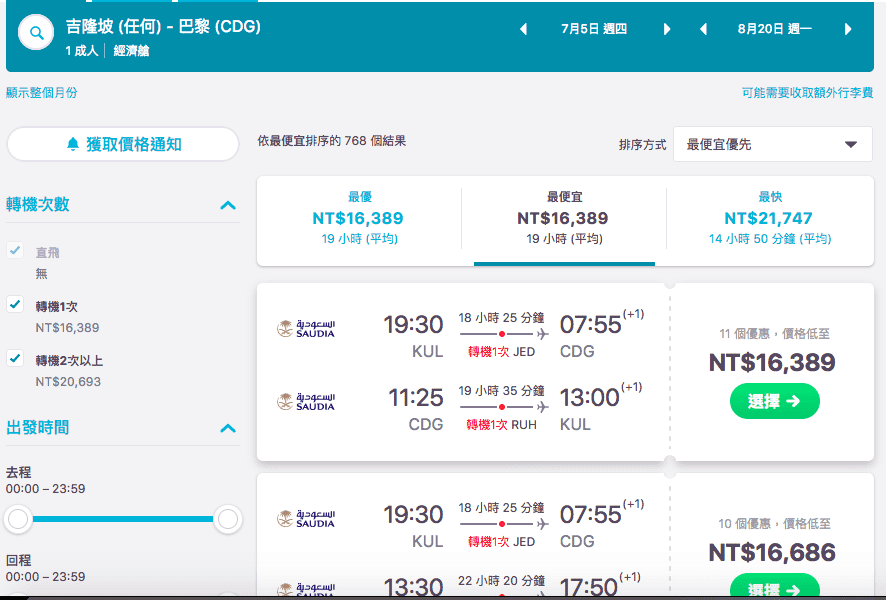Collapse the 出發時間 section

point(228,428)
